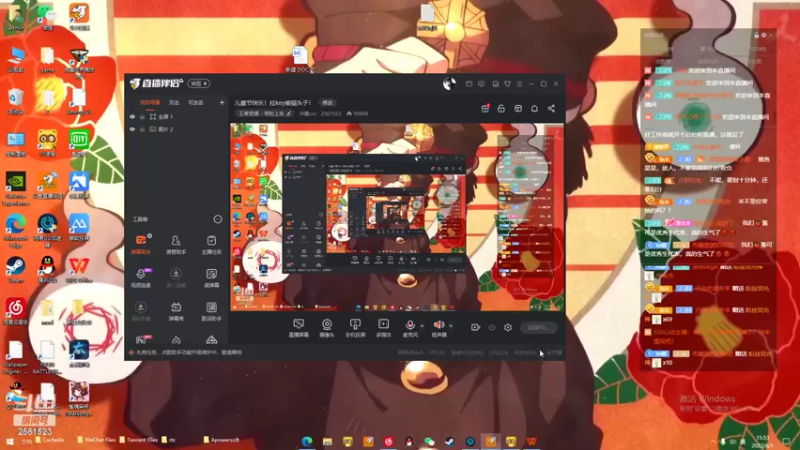This screenshot has height=450, width=800.
Task: Click the gift box icon with red dot
Action: pos(485,108)
